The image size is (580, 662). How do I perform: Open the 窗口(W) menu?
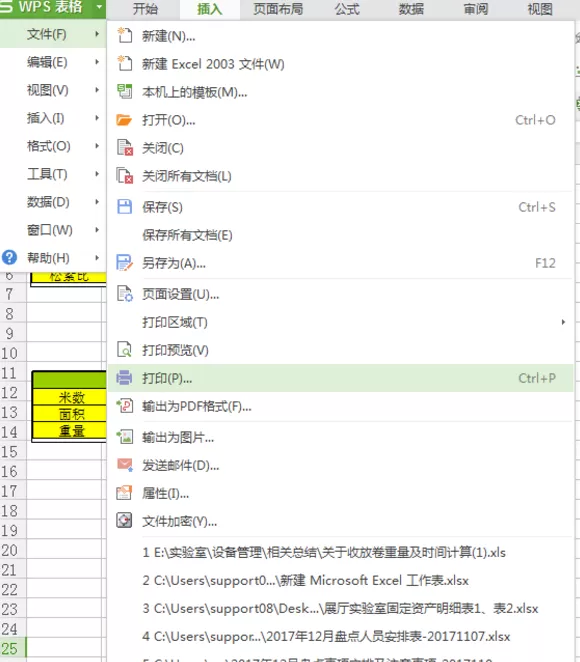(53, 230)
